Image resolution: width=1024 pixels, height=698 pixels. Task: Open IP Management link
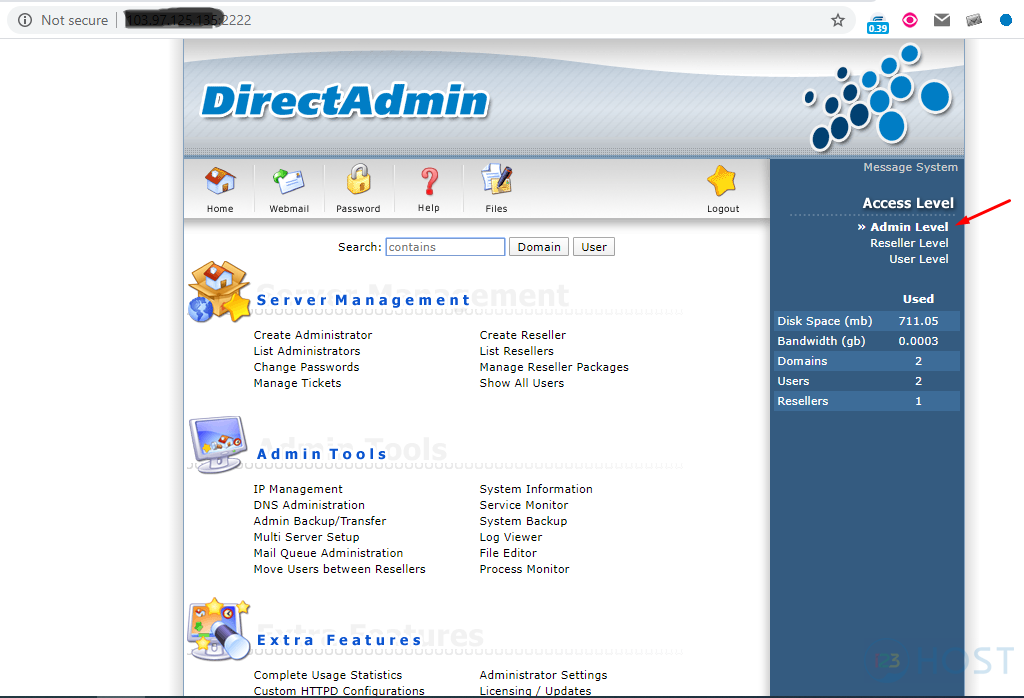pyautogui.click(x=298, y=489)
